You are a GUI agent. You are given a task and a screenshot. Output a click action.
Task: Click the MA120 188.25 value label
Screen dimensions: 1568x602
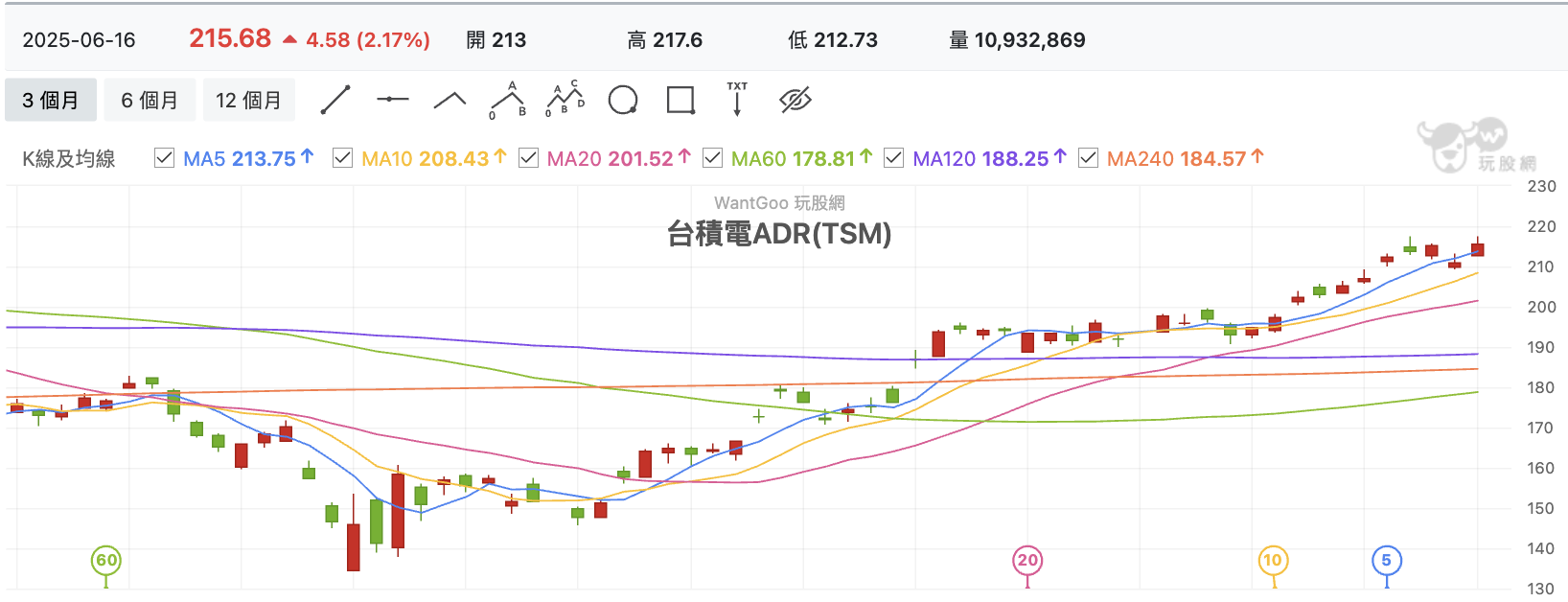tap(989, 158)
